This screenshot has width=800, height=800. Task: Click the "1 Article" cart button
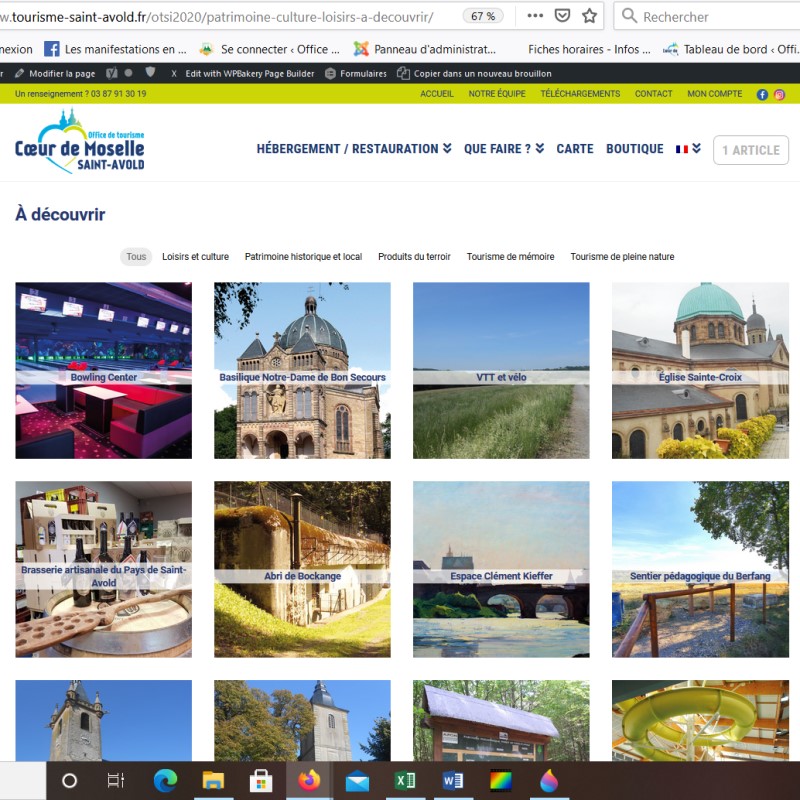tap(750, 150)
